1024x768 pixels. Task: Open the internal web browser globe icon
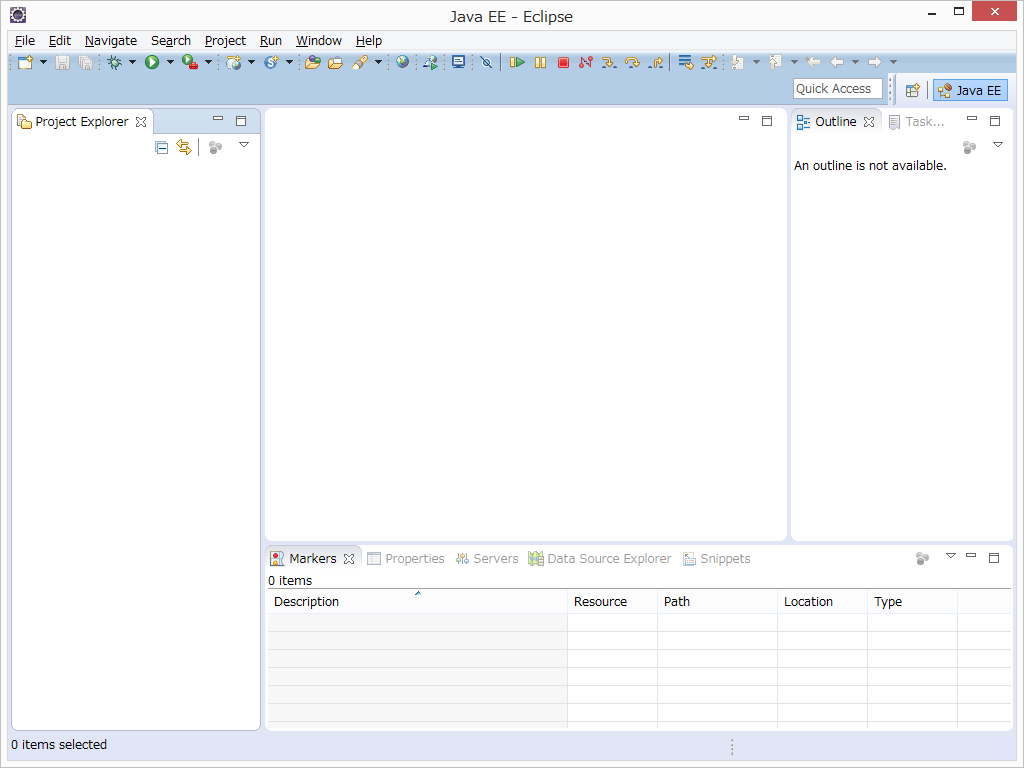pyautogui.click(x=402, y=62)
